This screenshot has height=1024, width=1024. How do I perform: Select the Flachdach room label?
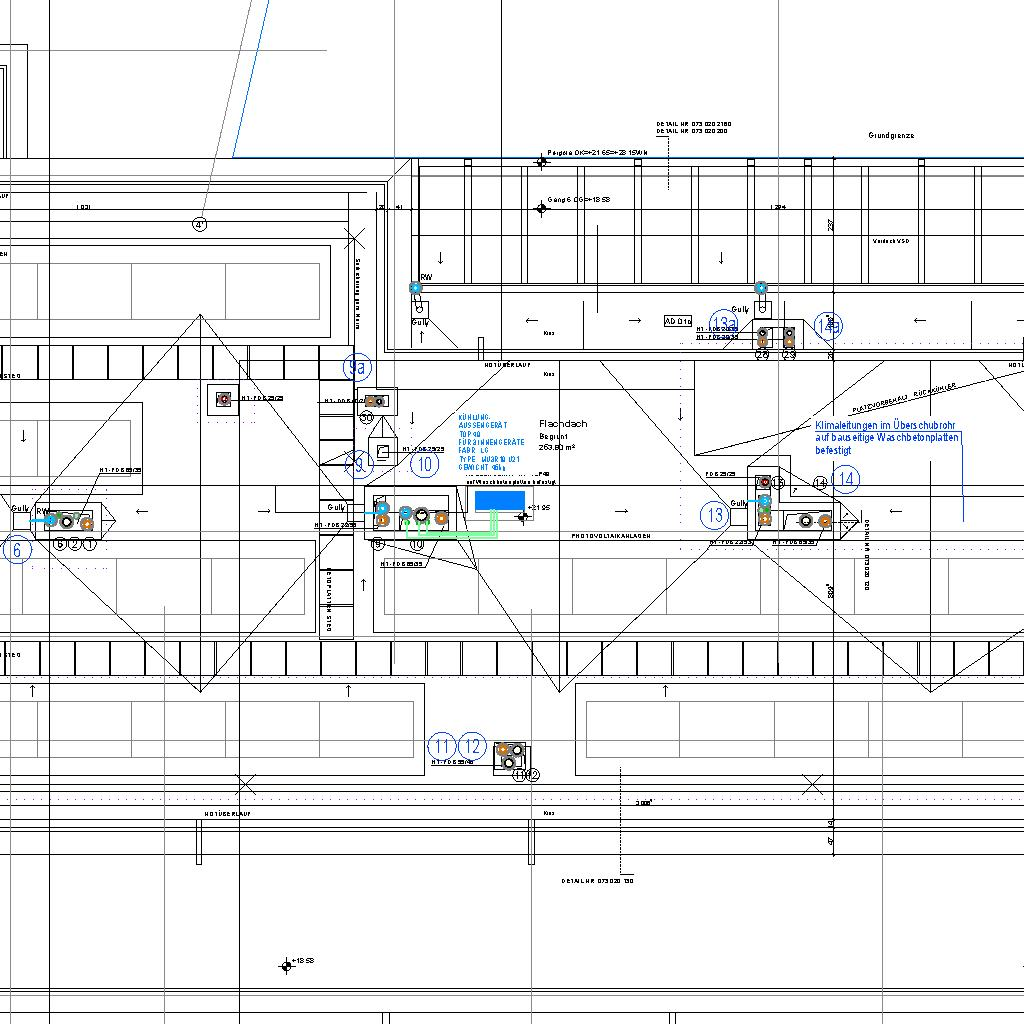coord(563,424)
